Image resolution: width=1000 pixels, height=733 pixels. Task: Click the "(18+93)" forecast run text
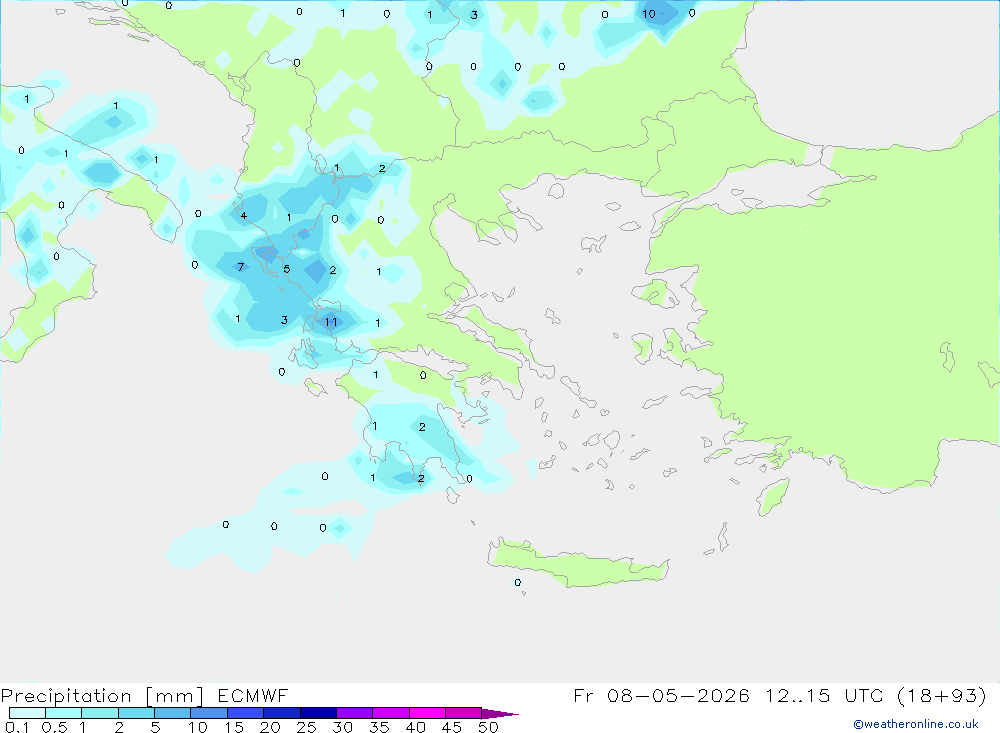point(942,695)
